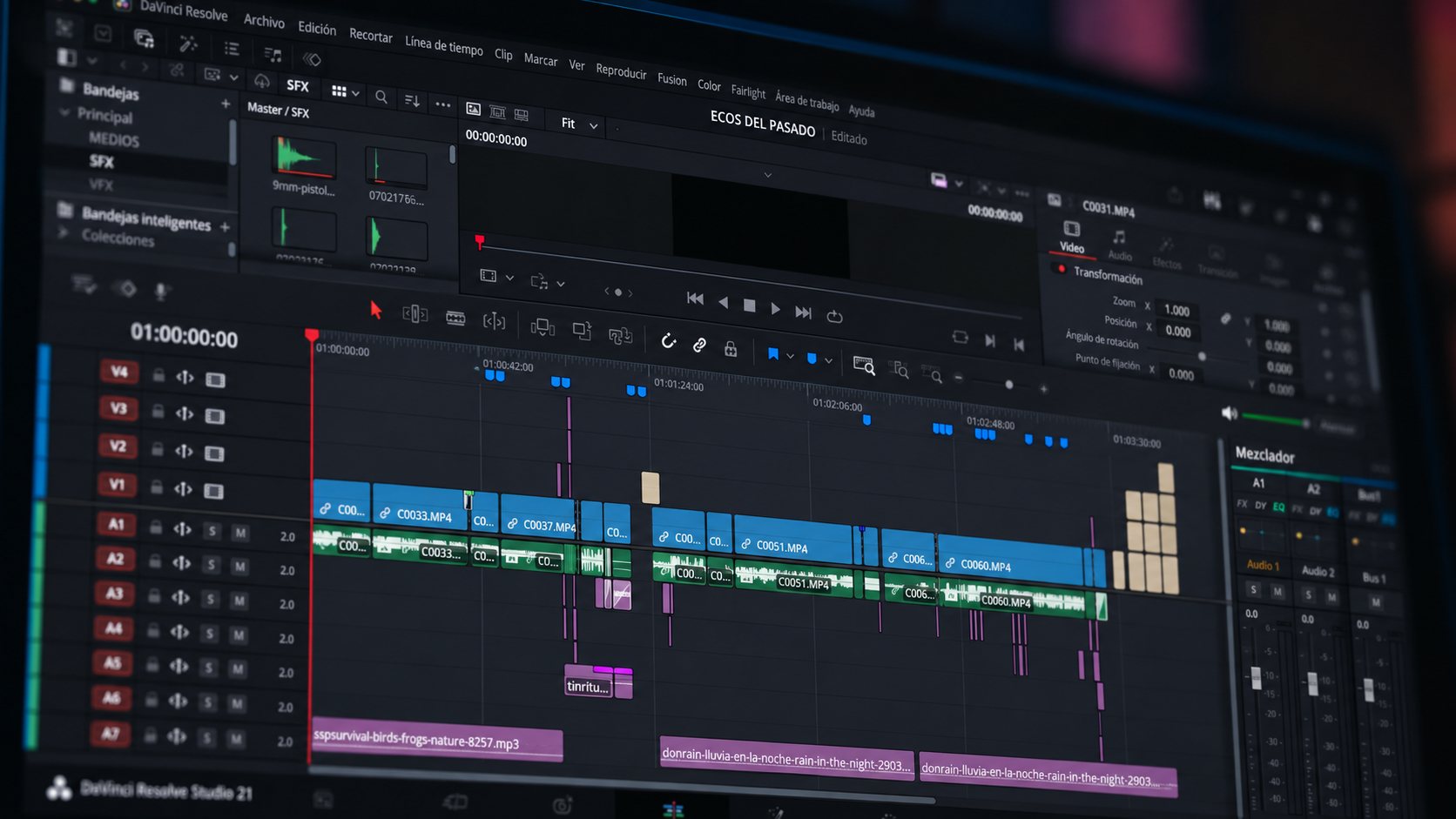The height and width of the screenshot is (819, 1456).
Task: Jump to last frame in viewer
Action: [x=803, y=312]
